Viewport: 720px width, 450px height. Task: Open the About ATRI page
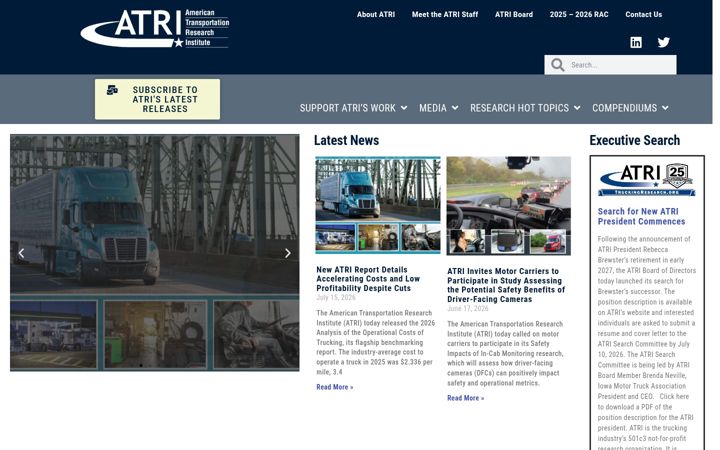(376, 14)
